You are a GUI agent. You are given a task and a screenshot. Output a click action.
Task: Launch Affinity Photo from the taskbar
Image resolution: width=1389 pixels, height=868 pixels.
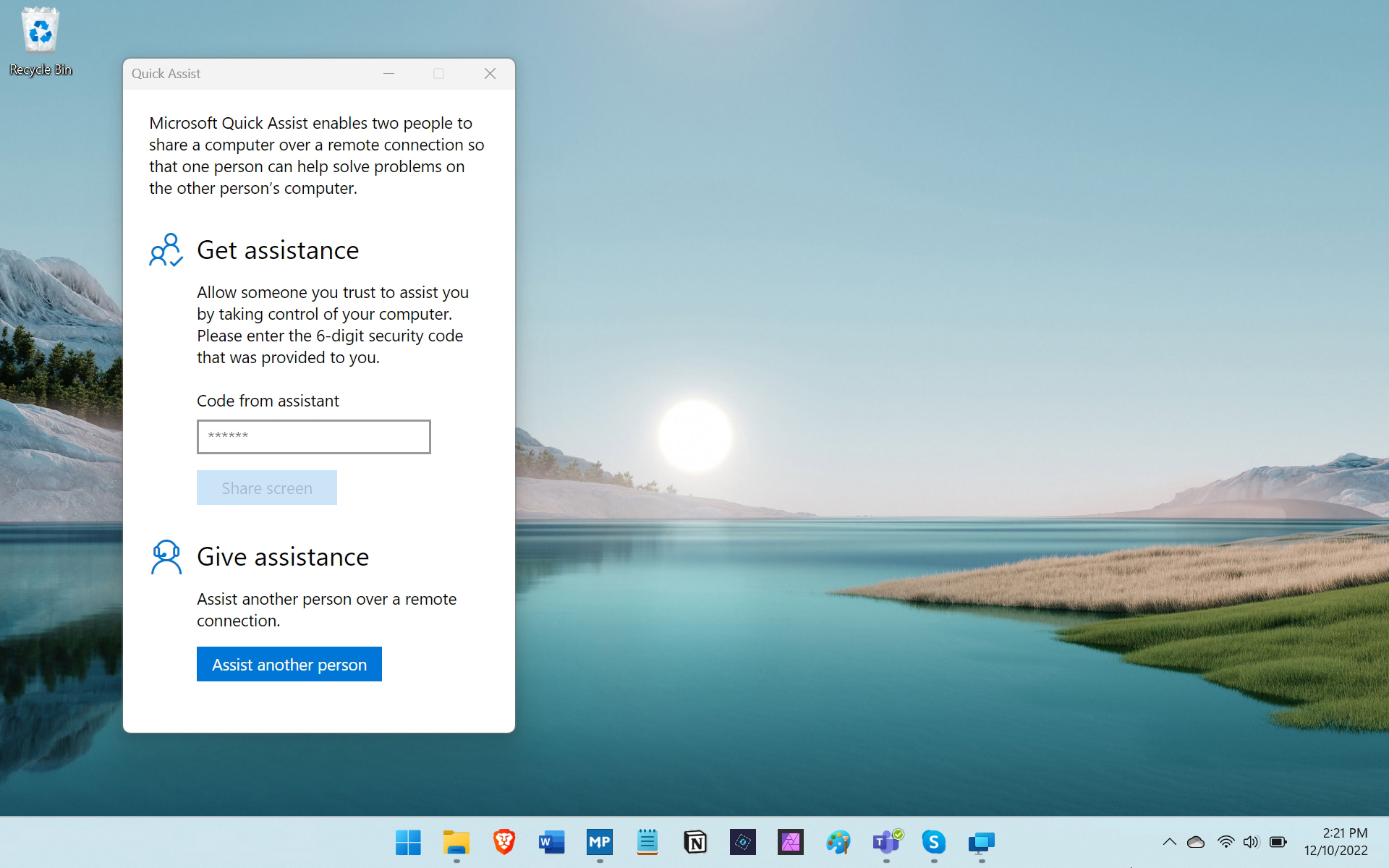(790, 842)
